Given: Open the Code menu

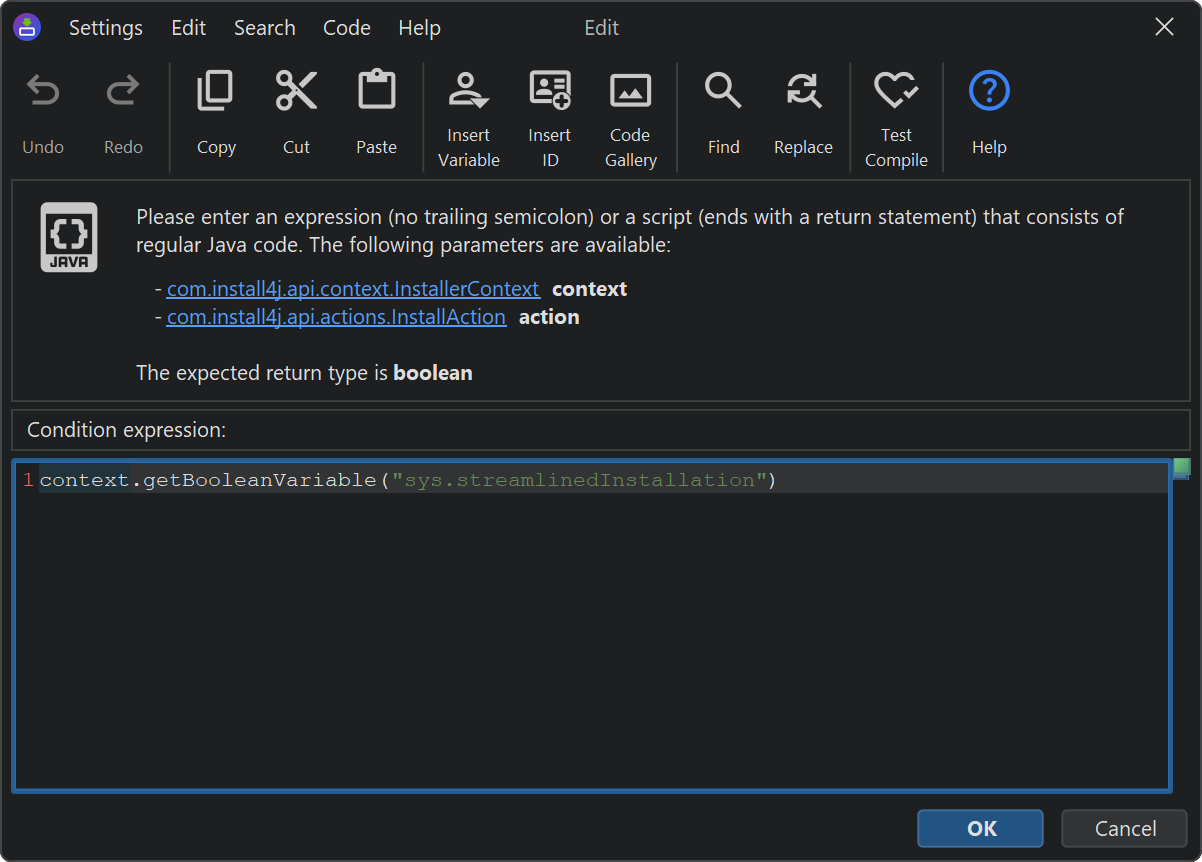Looking at the screenshot, I should point(347,28).
